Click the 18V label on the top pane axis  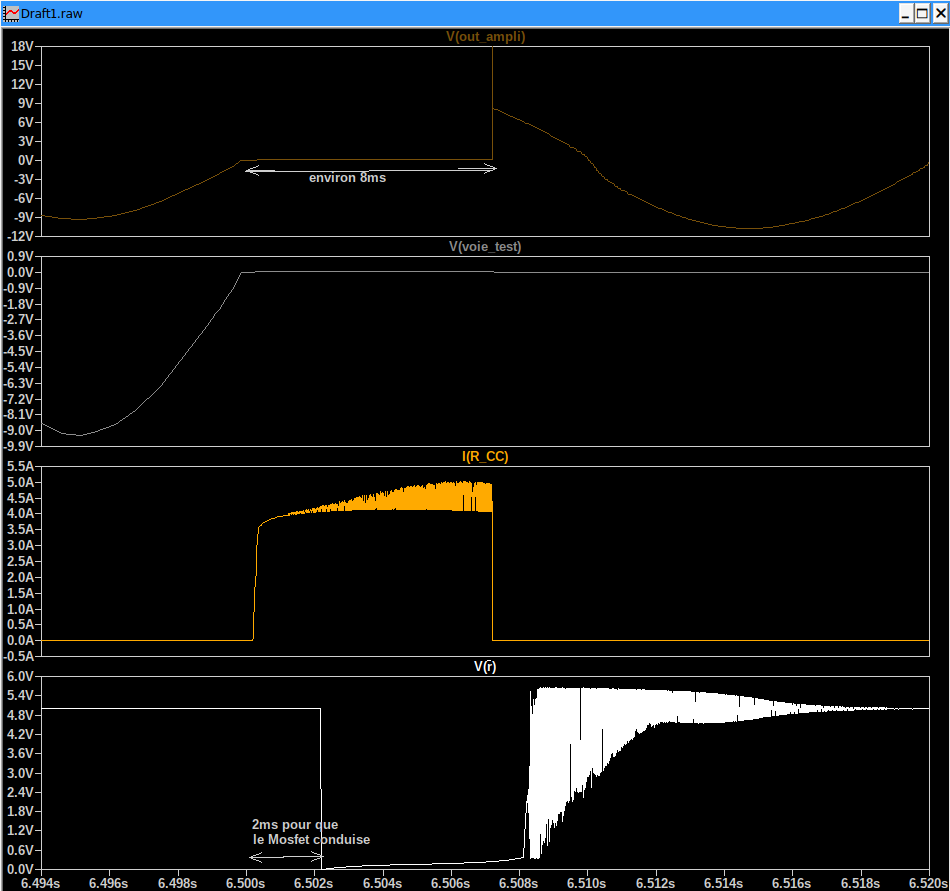(x=21, y=47)
